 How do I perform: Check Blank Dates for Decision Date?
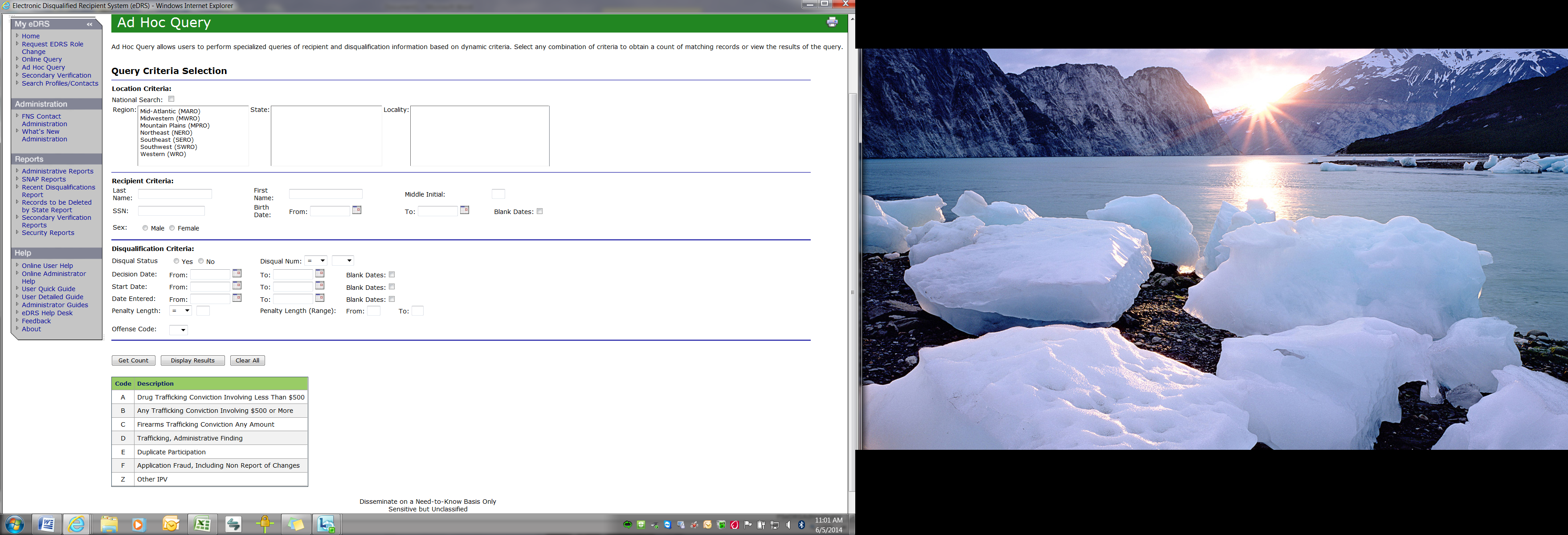[392, 274]
